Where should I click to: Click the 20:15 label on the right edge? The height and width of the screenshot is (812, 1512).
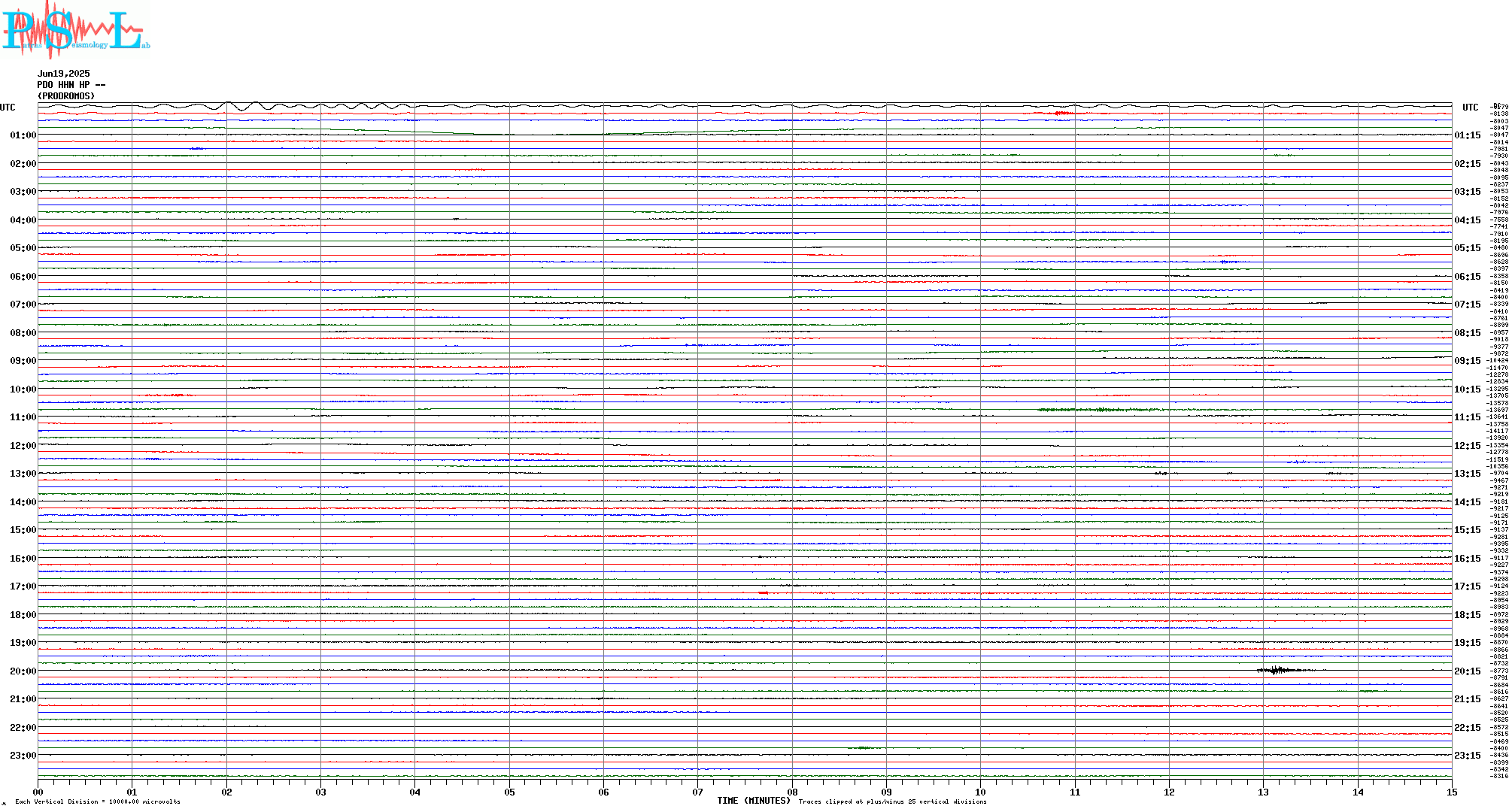1468,671
